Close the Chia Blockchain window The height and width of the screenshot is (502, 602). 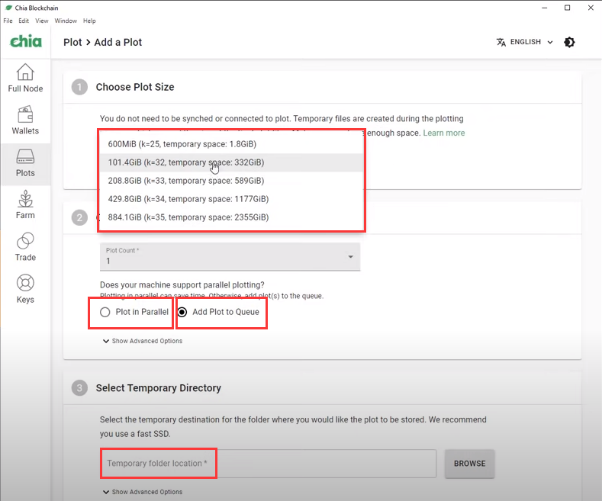pyautogui.click(x=590, y=8)
